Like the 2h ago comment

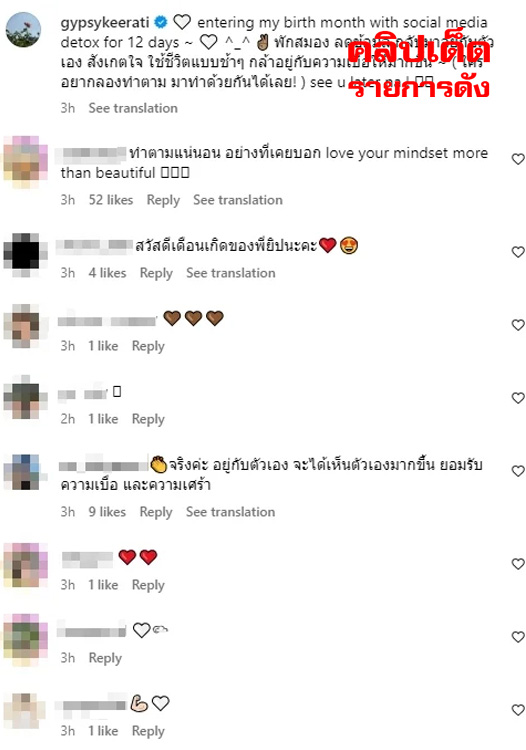[x=518, y=398]
